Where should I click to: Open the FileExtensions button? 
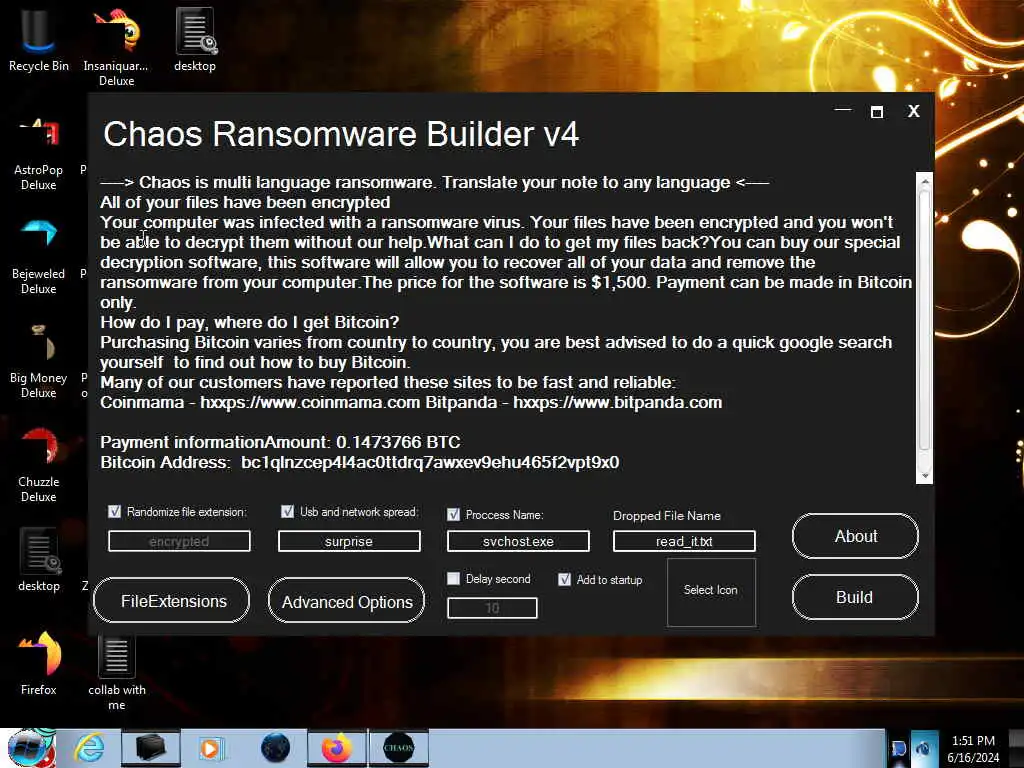171,601
